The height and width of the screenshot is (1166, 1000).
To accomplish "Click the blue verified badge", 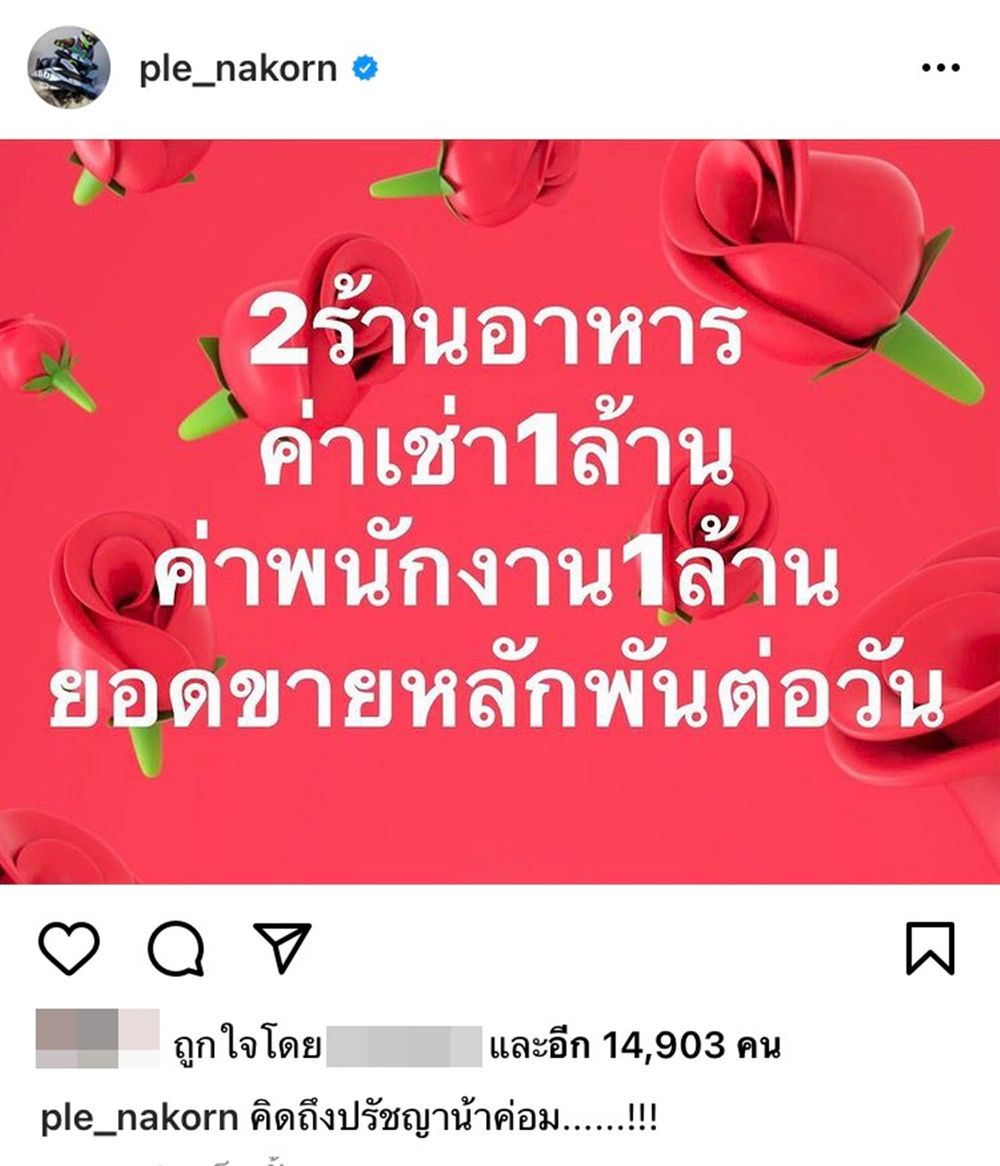I will click(364, 68).
